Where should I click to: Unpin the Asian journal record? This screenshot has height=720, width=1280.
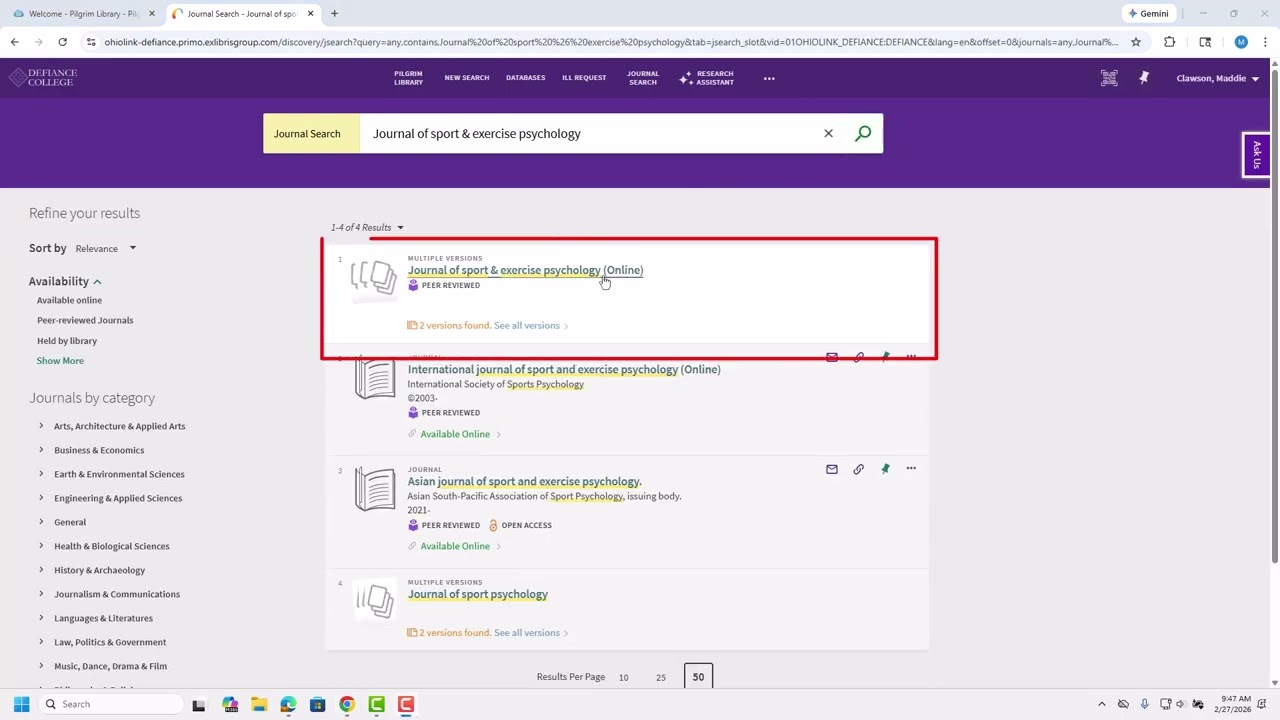[885, 469]
